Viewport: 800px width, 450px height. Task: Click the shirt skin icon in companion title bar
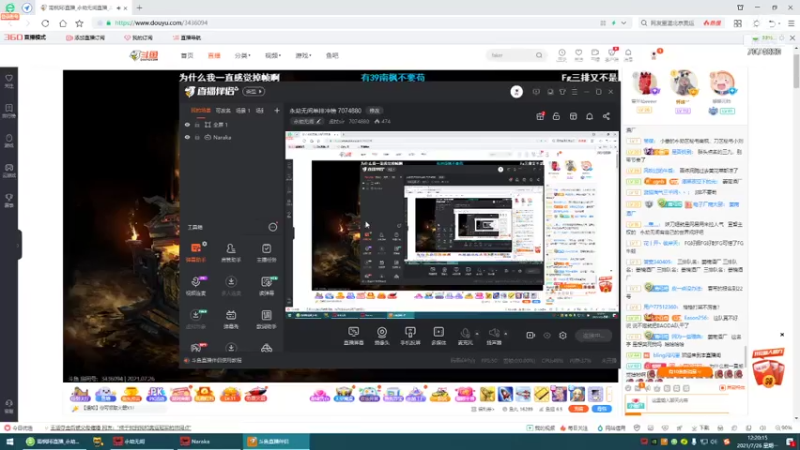tap(562, 92)
